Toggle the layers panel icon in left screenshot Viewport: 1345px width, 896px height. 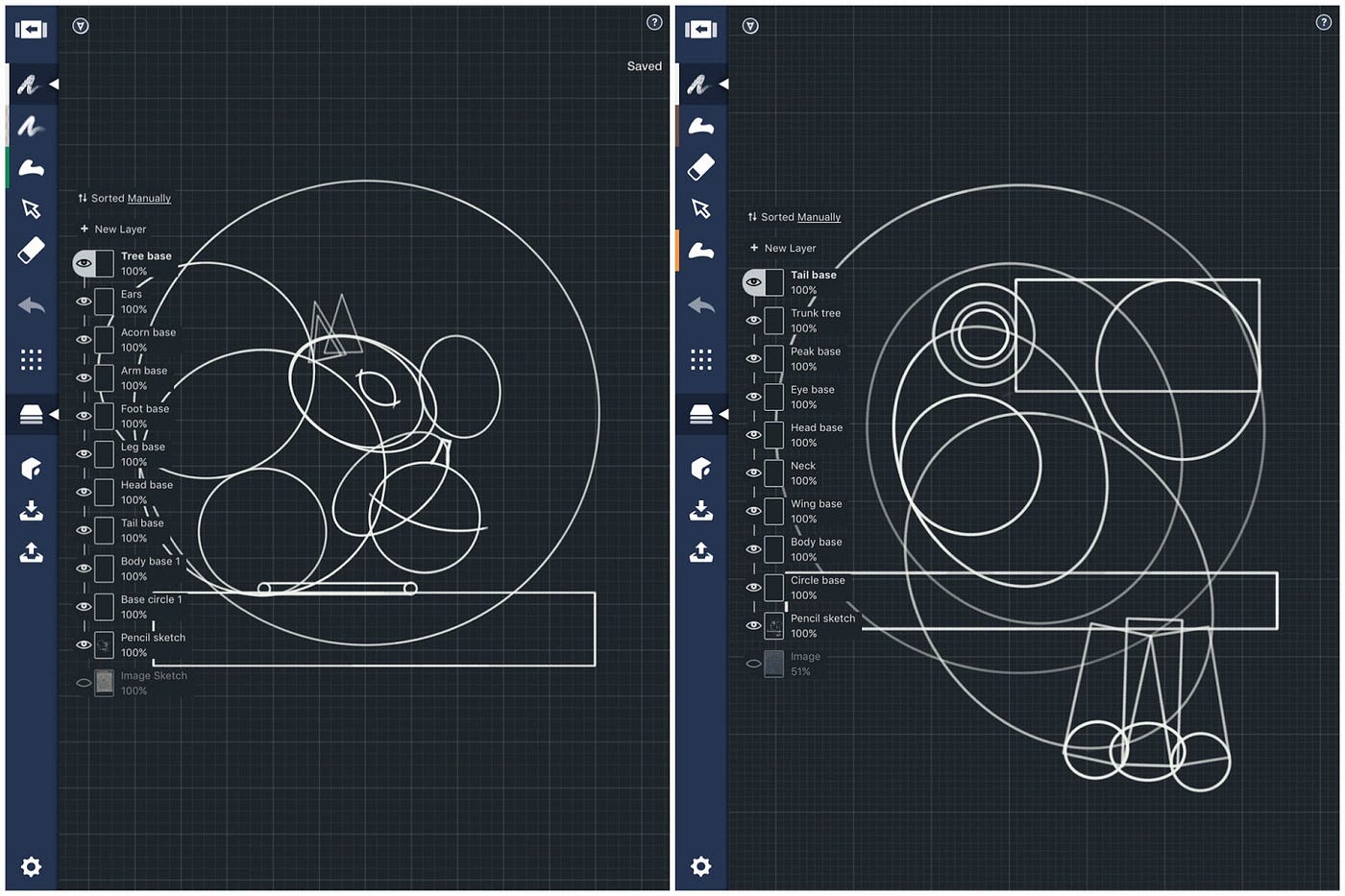(x=31, y=414)
